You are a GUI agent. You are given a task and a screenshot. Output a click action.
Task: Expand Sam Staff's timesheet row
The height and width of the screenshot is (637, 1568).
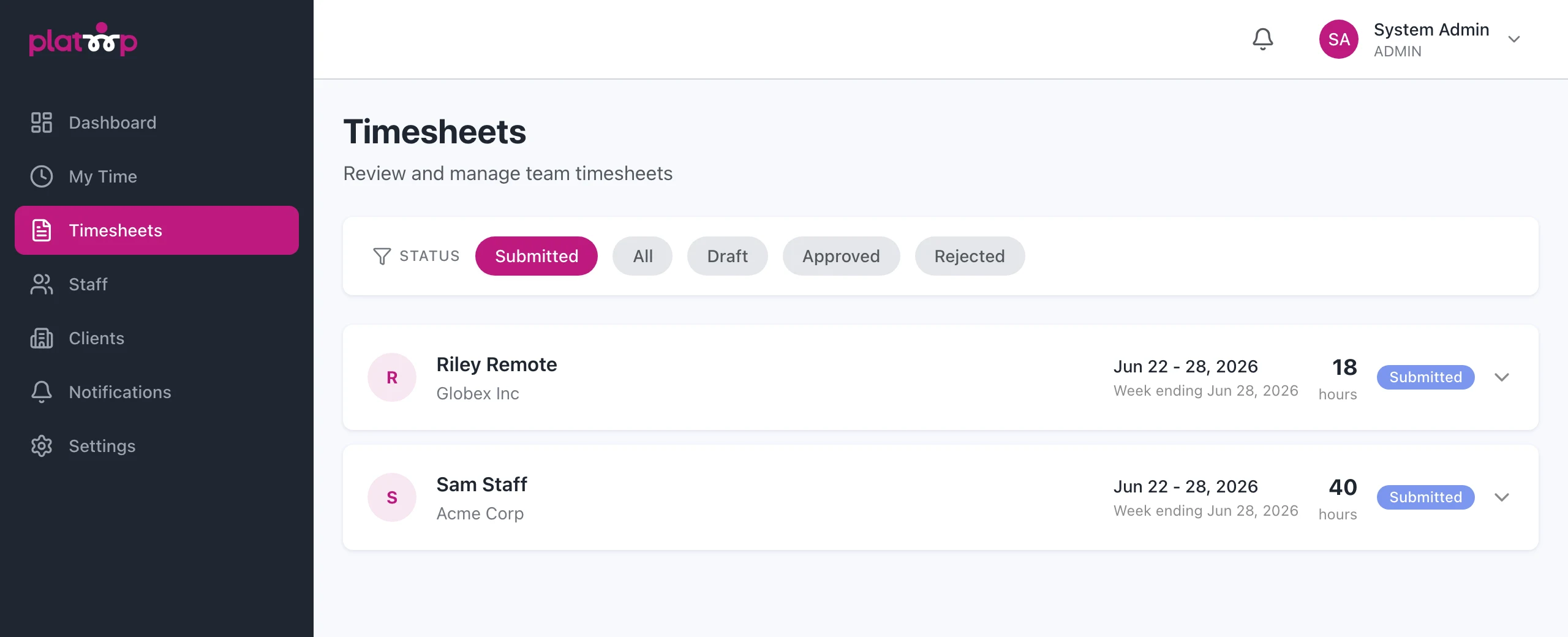point(1502,497)
